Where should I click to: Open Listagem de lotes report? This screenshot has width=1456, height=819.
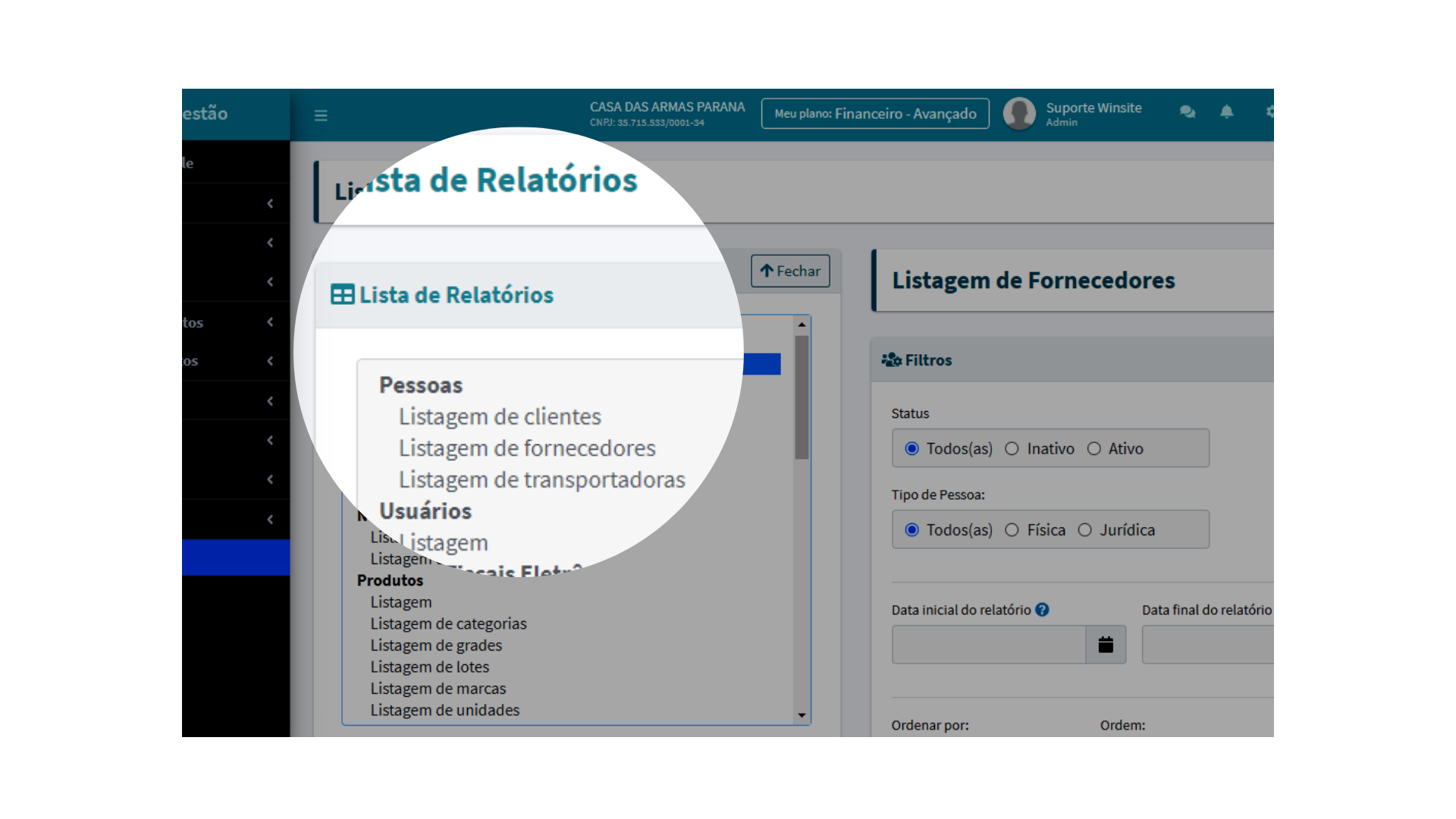pos(429,667)
